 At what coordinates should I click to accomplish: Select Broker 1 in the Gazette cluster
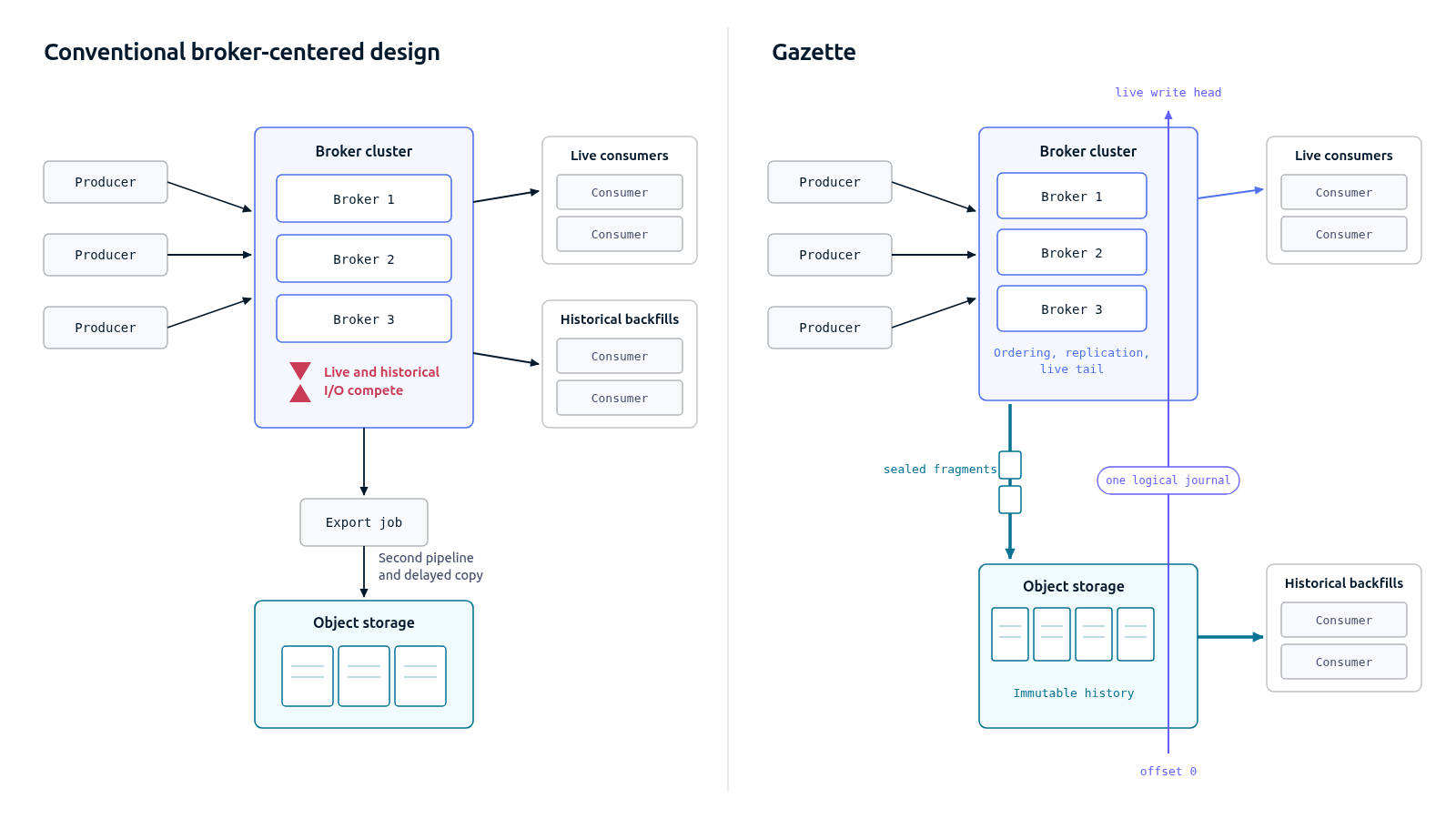(x=1072, y=196)
